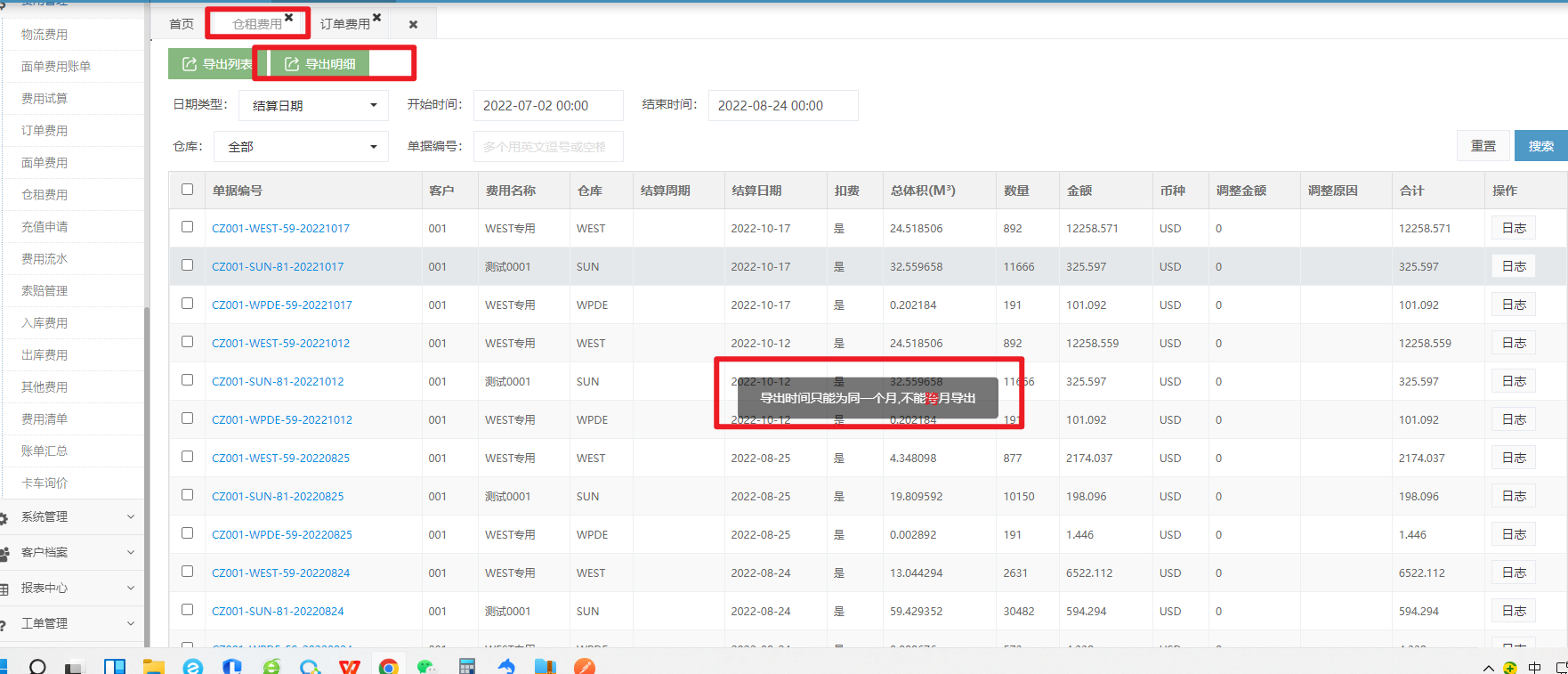
Task: Open the blue shield app on taskbar
Action: 232,666
